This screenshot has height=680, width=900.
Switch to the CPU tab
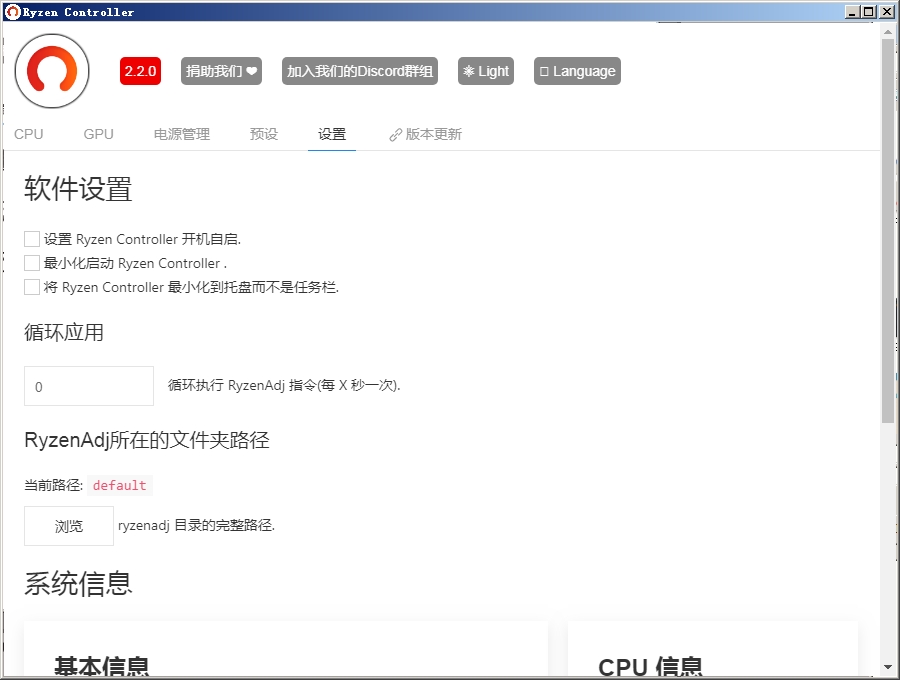(28, 133)
